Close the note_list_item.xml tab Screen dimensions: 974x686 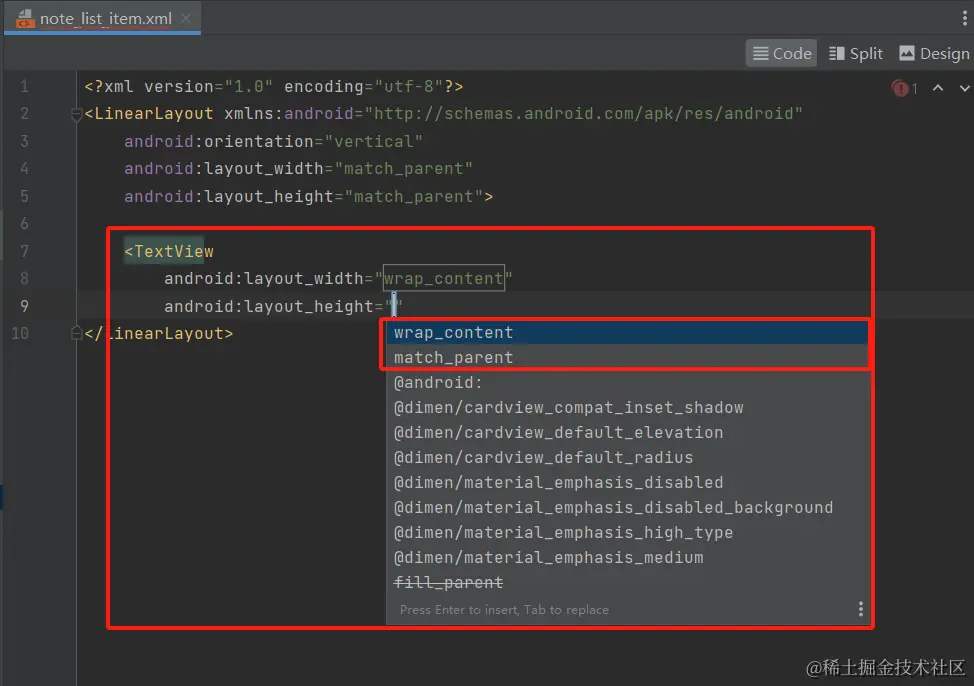tap(186, 18)
